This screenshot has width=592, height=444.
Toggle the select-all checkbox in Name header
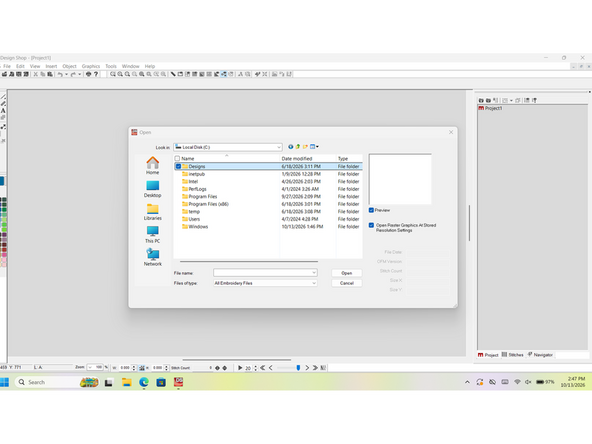pyautogui.click(x=177, y=159)
